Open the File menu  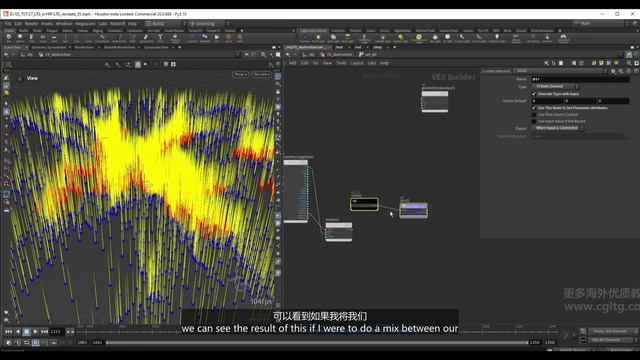click(x=8, y=24)
